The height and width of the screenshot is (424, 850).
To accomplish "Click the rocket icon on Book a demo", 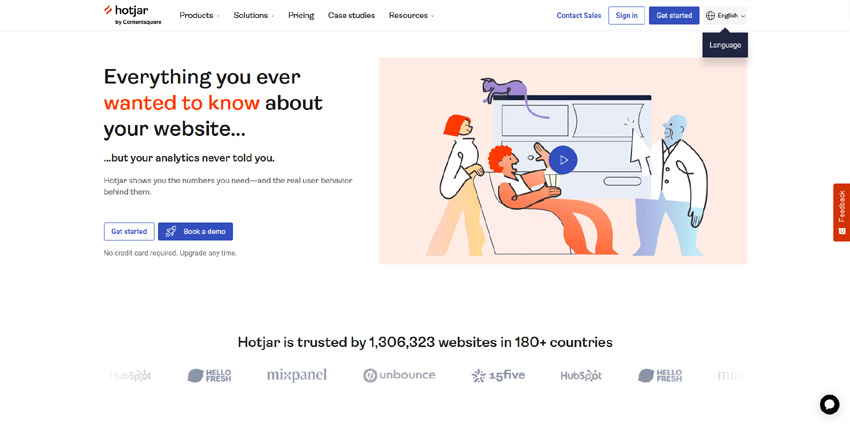I will pos(171,232).
